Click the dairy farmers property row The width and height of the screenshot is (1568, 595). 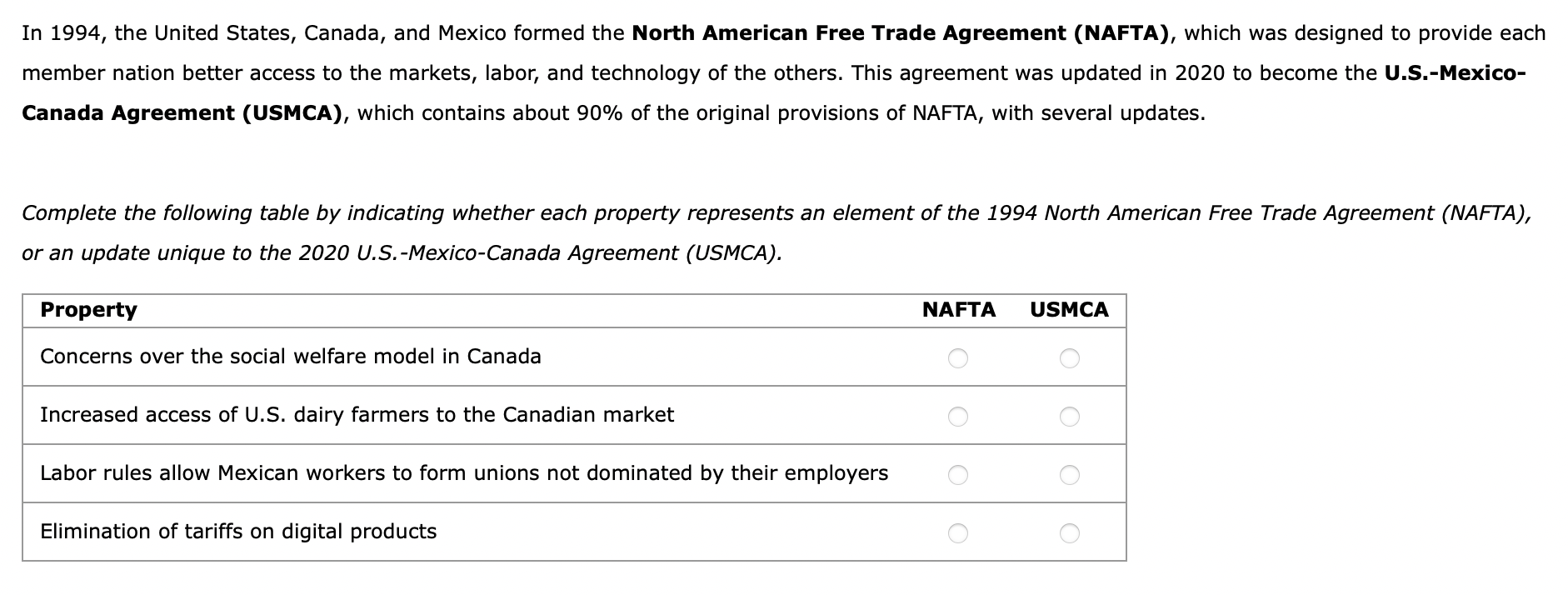tap(357, 415)
